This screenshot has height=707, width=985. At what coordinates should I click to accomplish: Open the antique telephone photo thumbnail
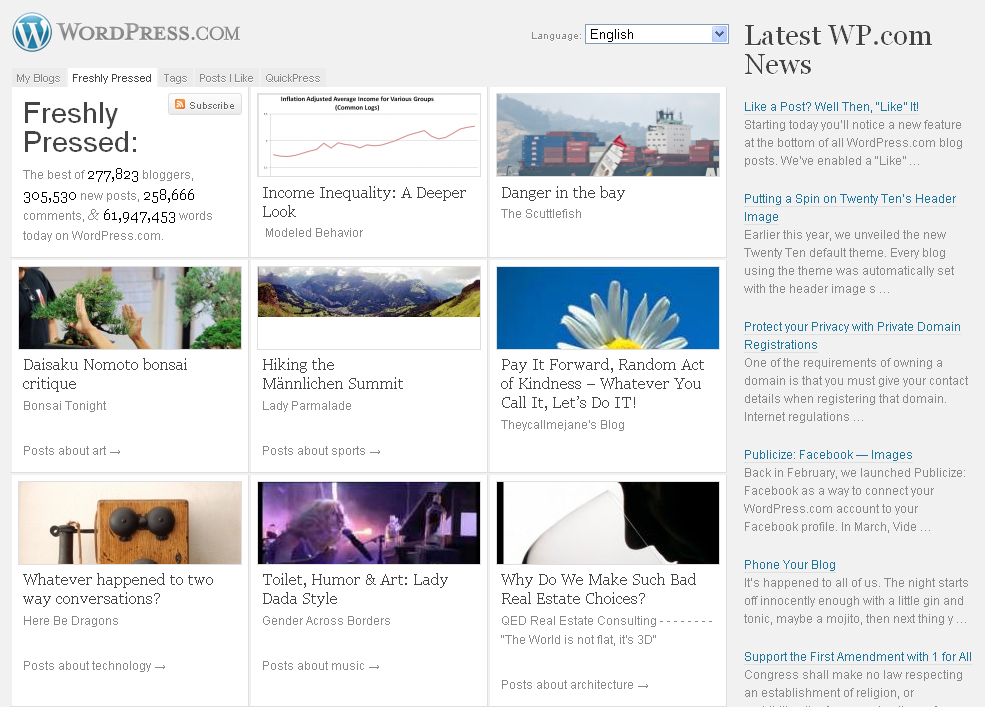(130, 523)
